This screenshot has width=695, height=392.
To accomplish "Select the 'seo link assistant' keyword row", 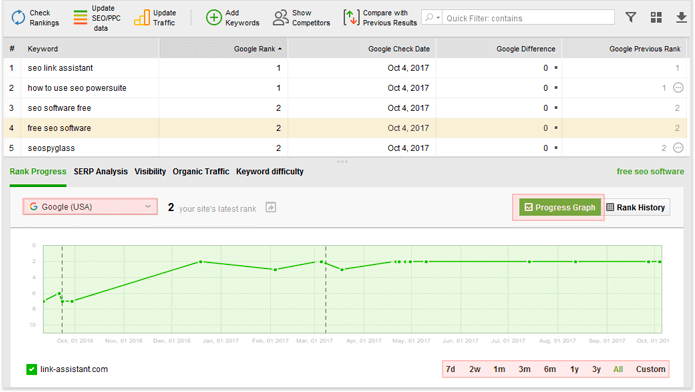I will 346,68.
